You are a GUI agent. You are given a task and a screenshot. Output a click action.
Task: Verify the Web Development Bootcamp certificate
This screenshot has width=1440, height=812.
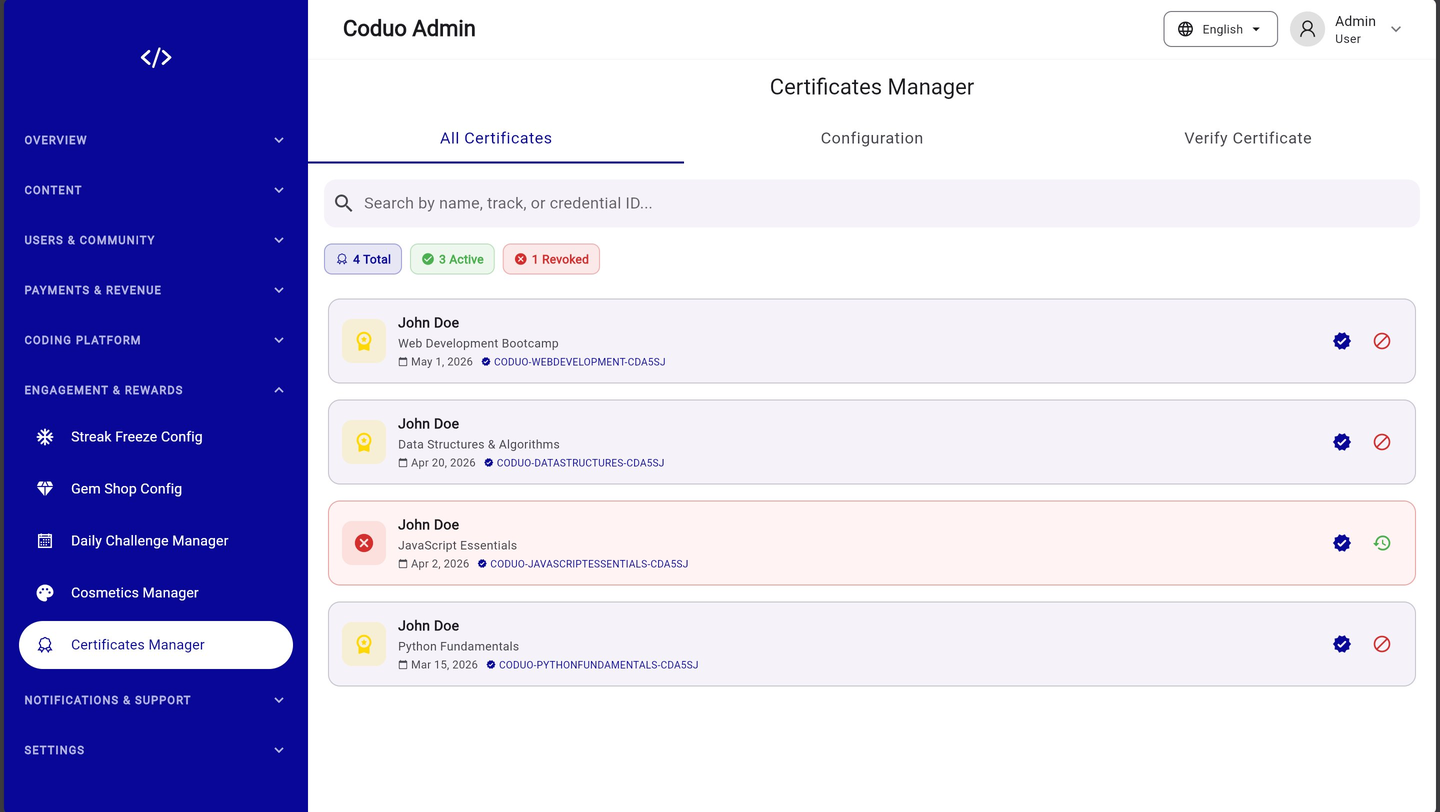[x=1342, y=341]
